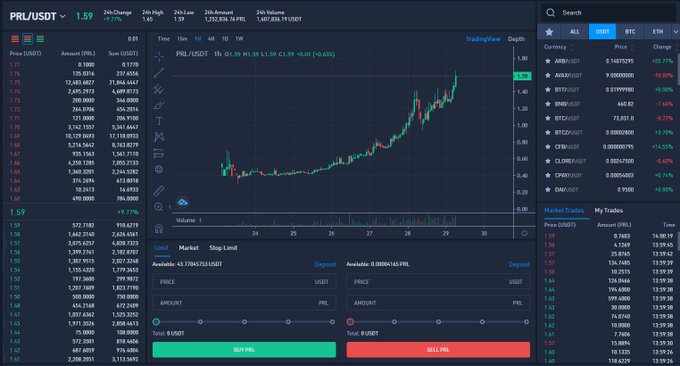
Task: Filter markets by the ALL tab
Action: click(575, 32)
